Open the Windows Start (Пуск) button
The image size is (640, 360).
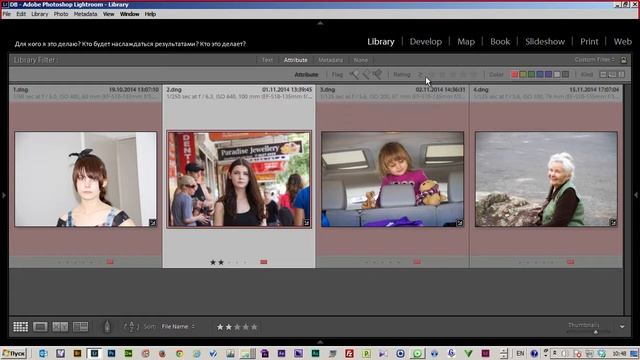13,353
